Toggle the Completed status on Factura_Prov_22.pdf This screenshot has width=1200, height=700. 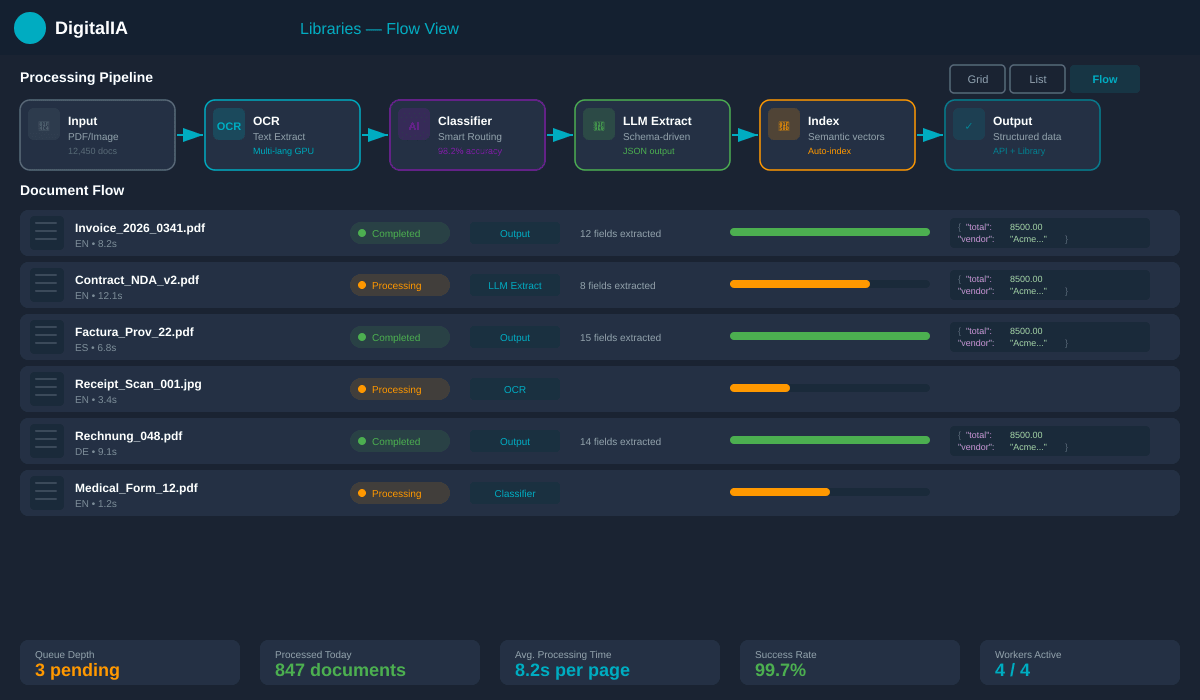[x=400, y=337]
